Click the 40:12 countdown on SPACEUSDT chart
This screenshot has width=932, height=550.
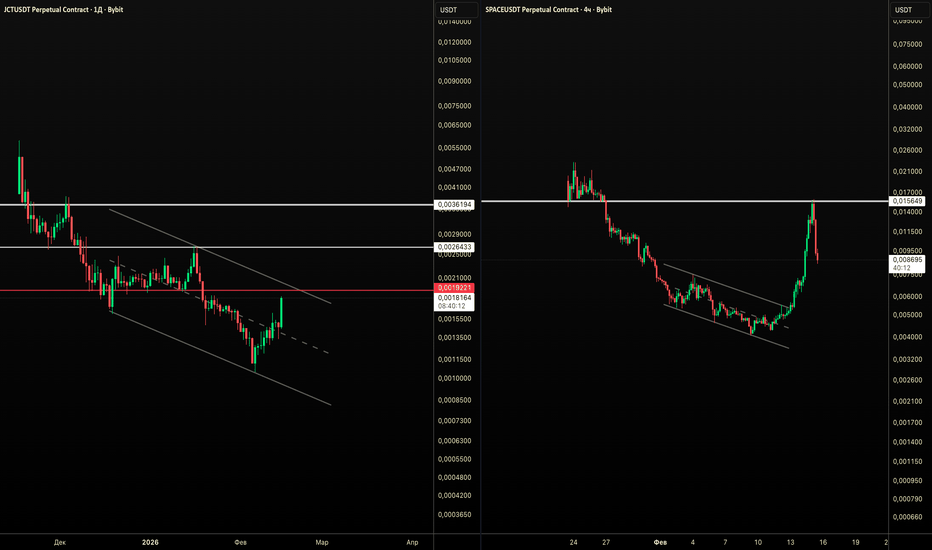[902, 268]
